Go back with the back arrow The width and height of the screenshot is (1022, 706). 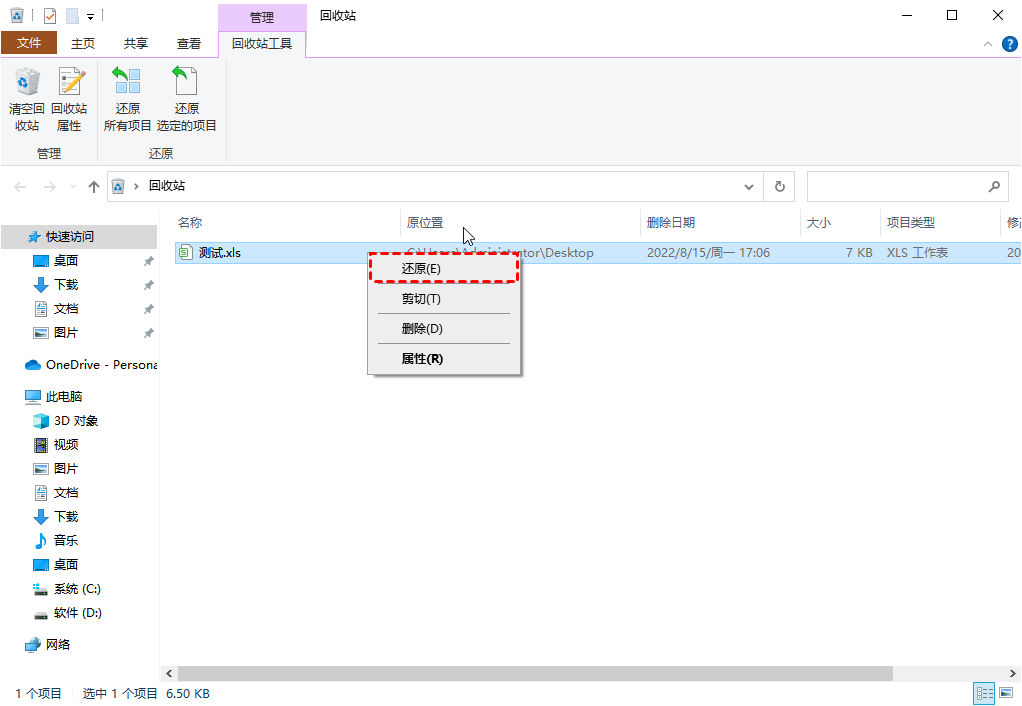coord(20,187)
